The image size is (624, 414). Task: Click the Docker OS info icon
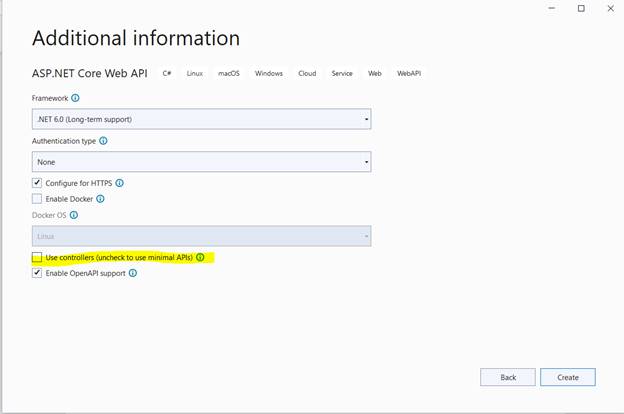click(x=74, y=215)
